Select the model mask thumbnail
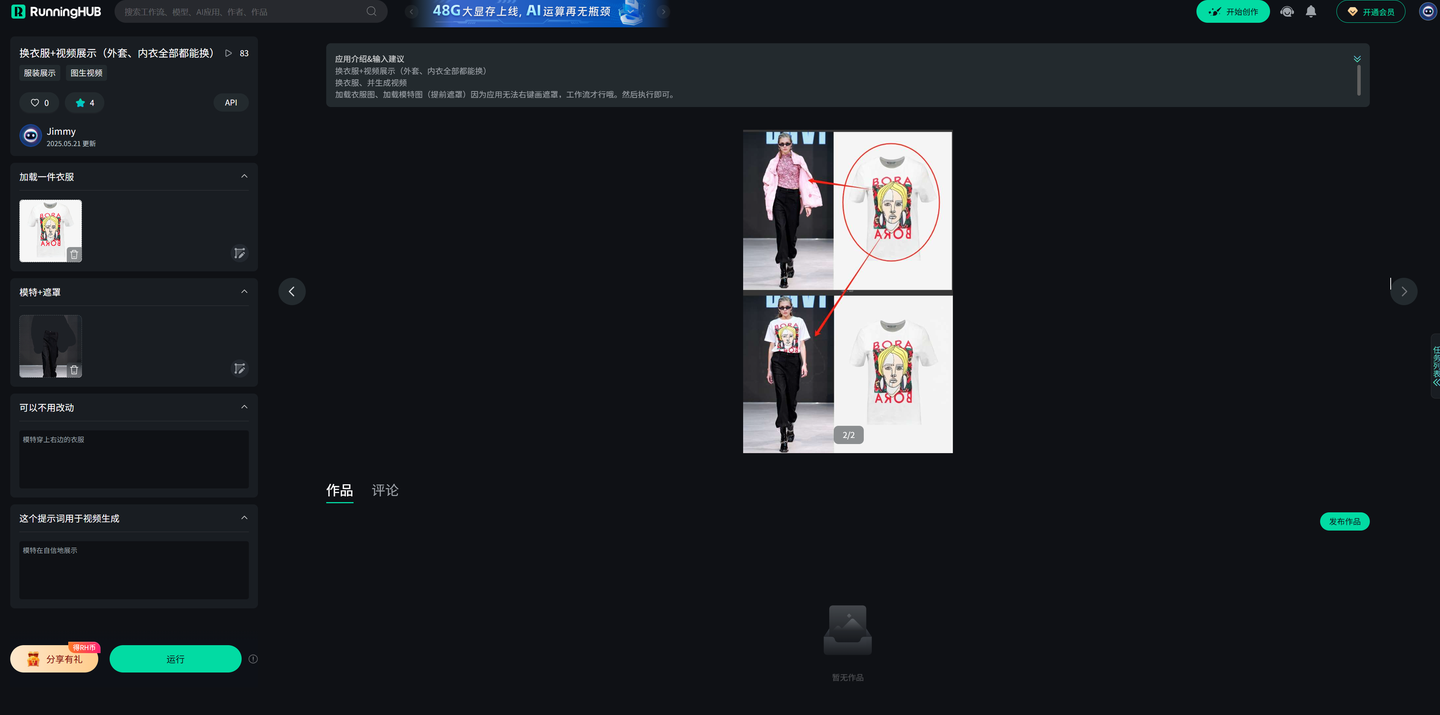Screen dimensions: 1440x715 (x=50, y=346)
